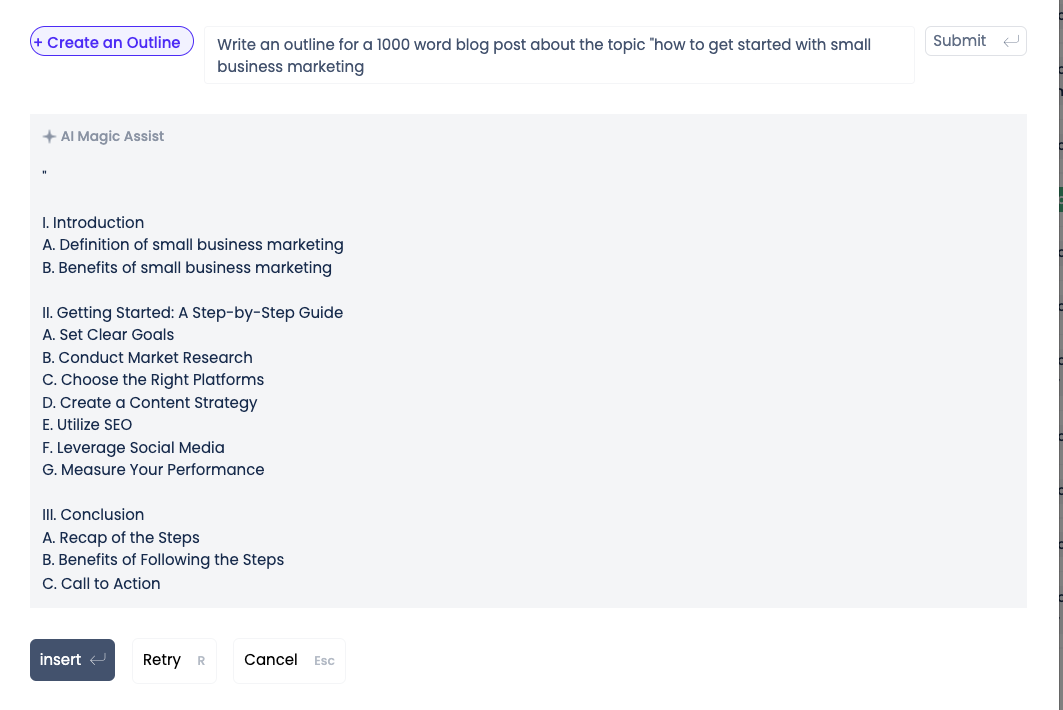Click the "Esc" shortcut hint on Cancel

tap(324, 661)
